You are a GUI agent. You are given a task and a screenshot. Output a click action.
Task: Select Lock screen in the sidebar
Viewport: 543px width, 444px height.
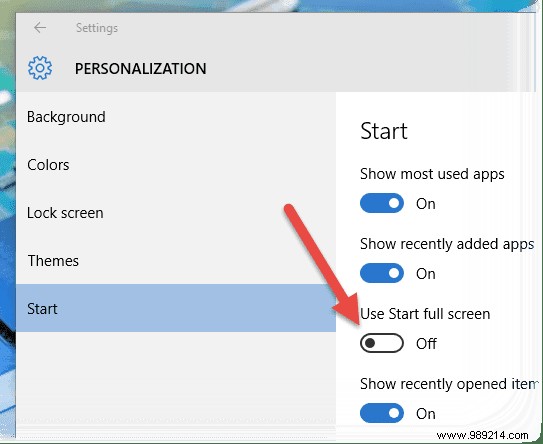(x=176, y=213)
